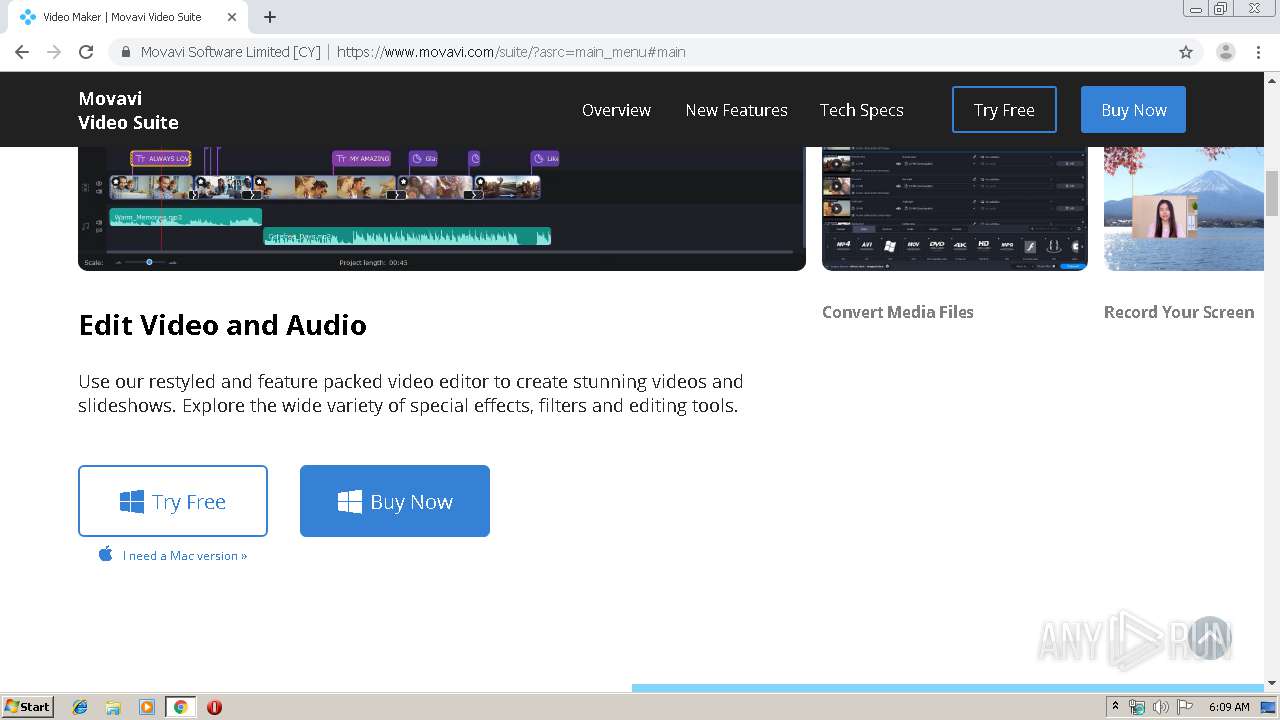The image size is (1280, 720).
Task: Click the Windows logo in Try Free button
Action: coord(132,502)
